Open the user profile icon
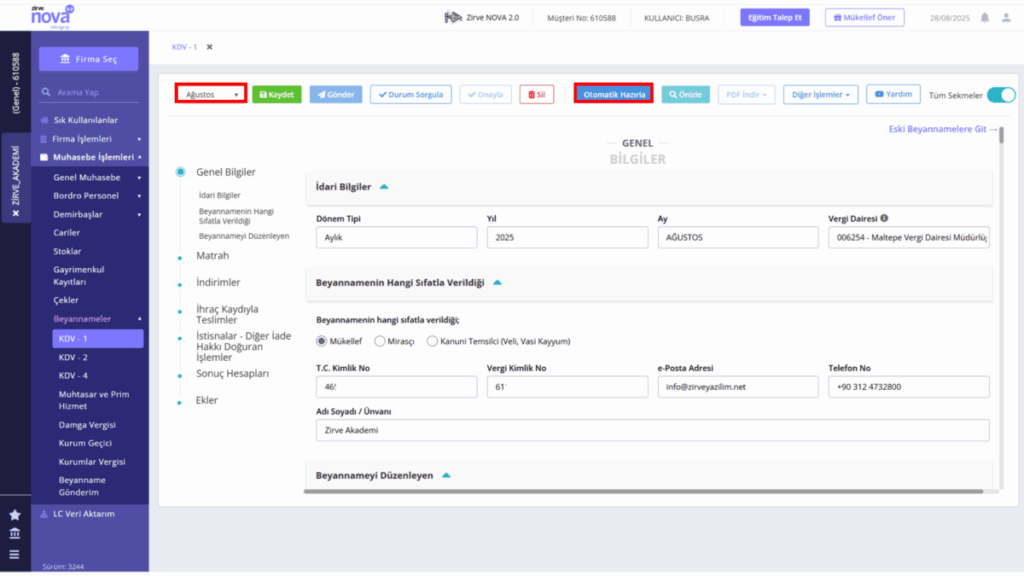 pos(1006,18)
